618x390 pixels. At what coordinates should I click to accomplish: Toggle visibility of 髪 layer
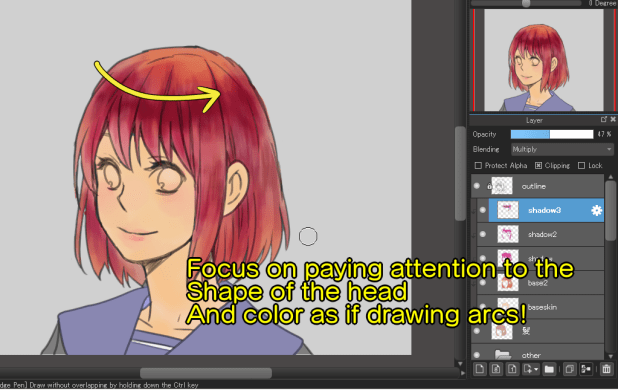[477, 331]
